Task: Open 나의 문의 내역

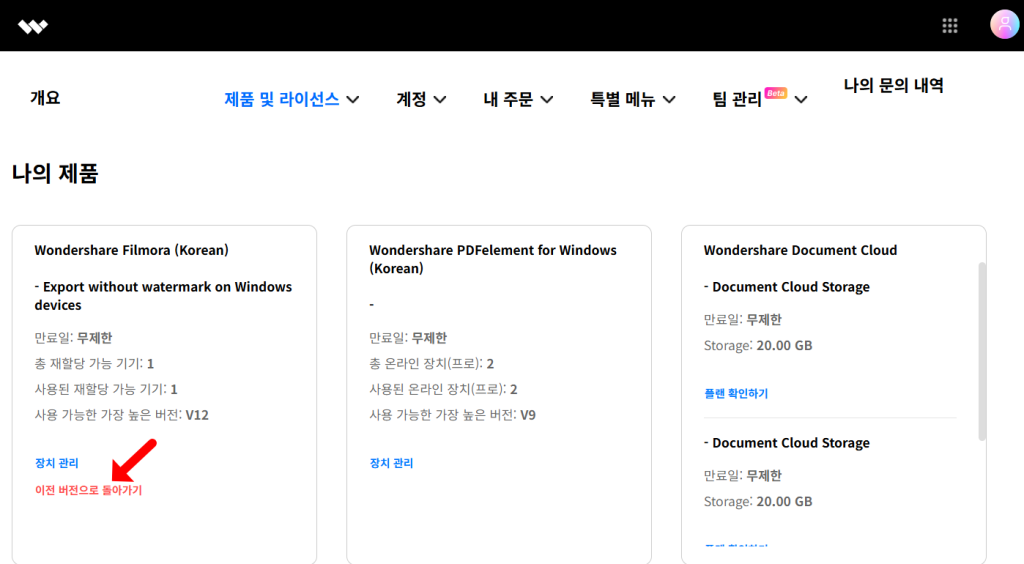Action: [893, 86]
